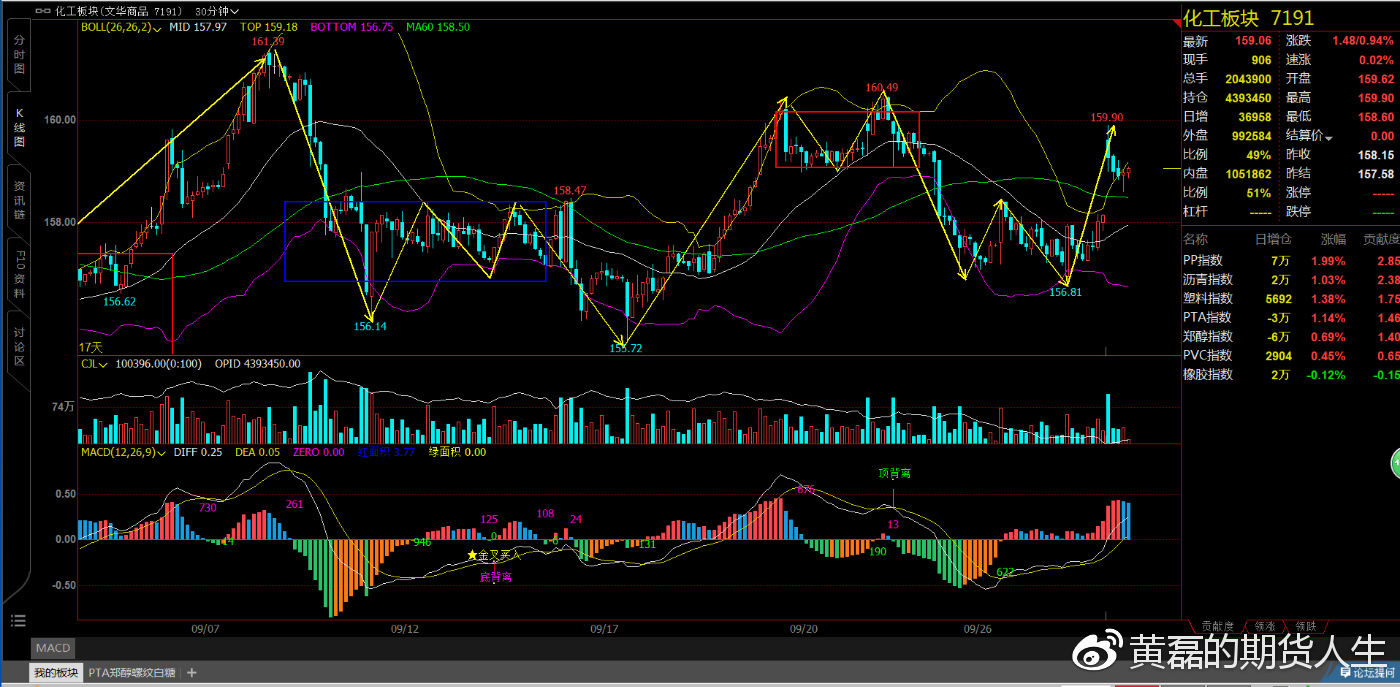Image resolution: width=1400 pixels, height=687 pixels.
Task: Open the 30分钟 period dropdown
Action: click(x=217, y=10)
